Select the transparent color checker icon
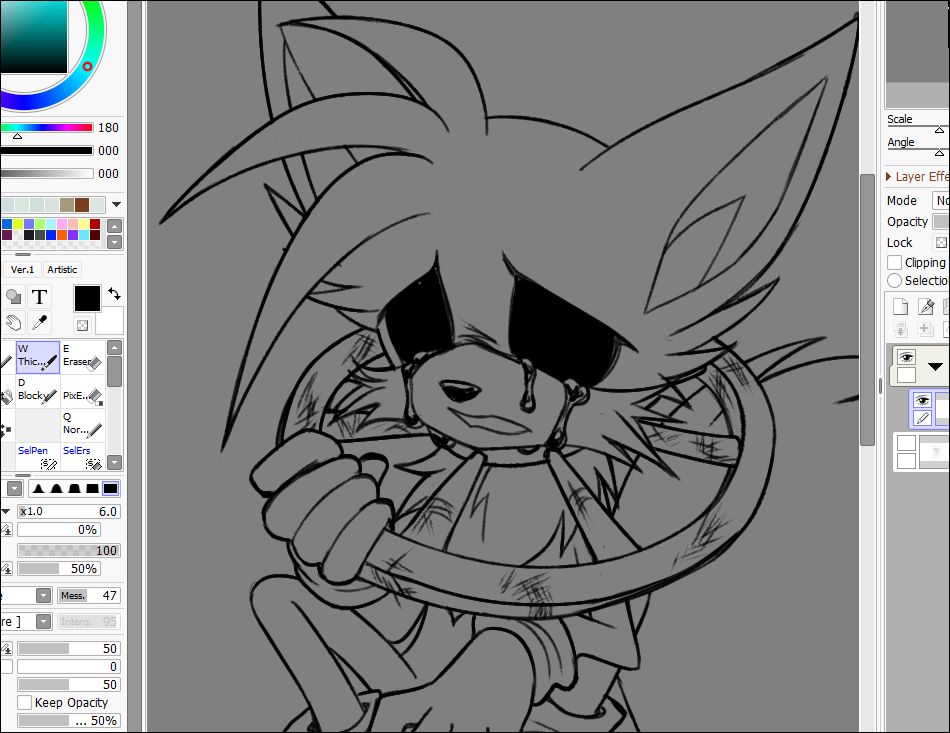The width and height of the screenshot is (950, 733). pos(83,326)
